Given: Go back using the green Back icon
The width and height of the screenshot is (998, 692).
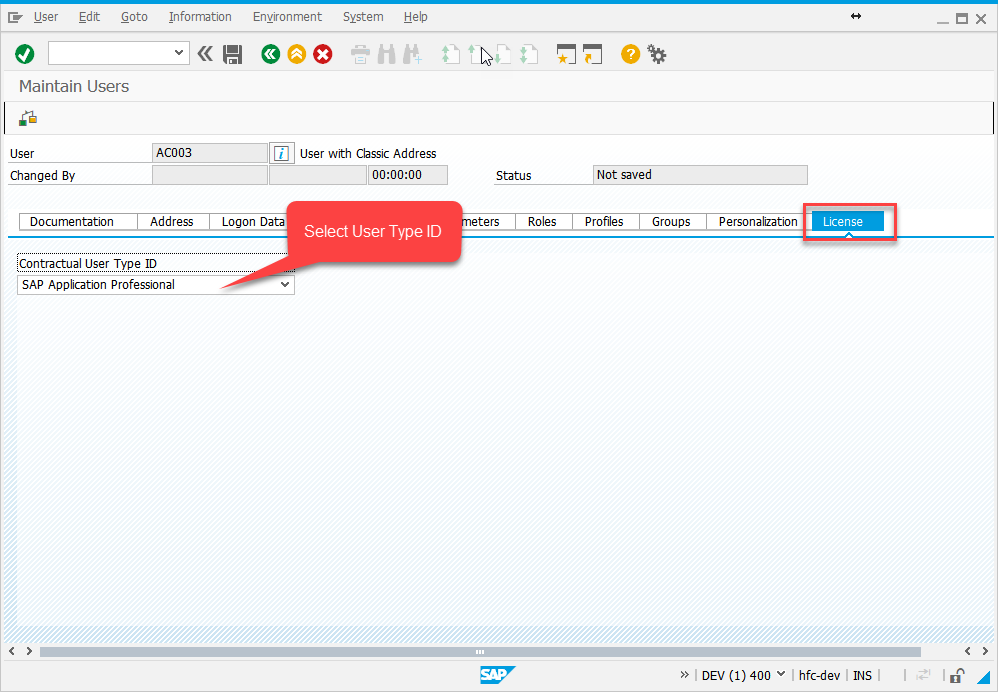Looking at the screenshot, I should tap(271, 54).
